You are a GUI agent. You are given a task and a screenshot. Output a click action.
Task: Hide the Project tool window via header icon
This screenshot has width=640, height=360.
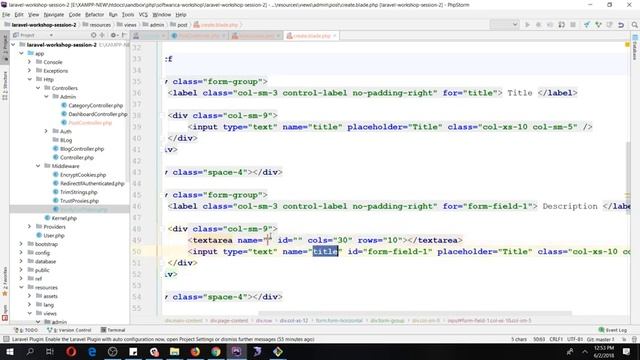124,36
